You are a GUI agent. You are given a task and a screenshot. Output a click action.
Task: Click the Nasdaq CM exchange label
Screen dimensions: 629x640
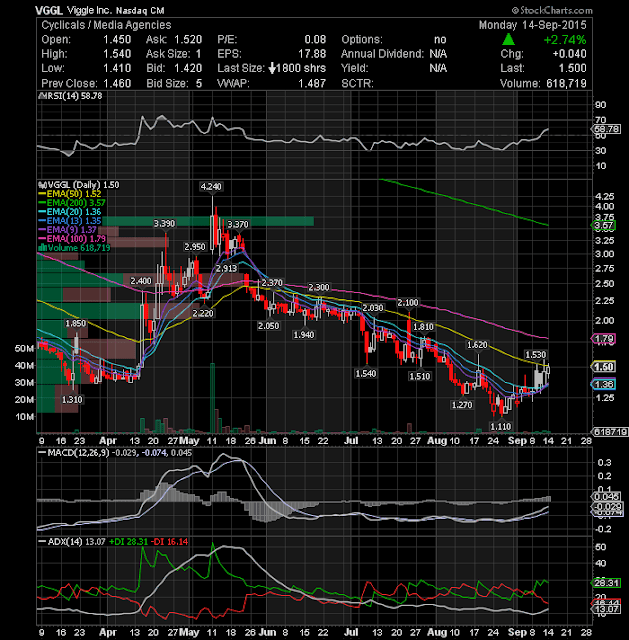click(140, 11)
